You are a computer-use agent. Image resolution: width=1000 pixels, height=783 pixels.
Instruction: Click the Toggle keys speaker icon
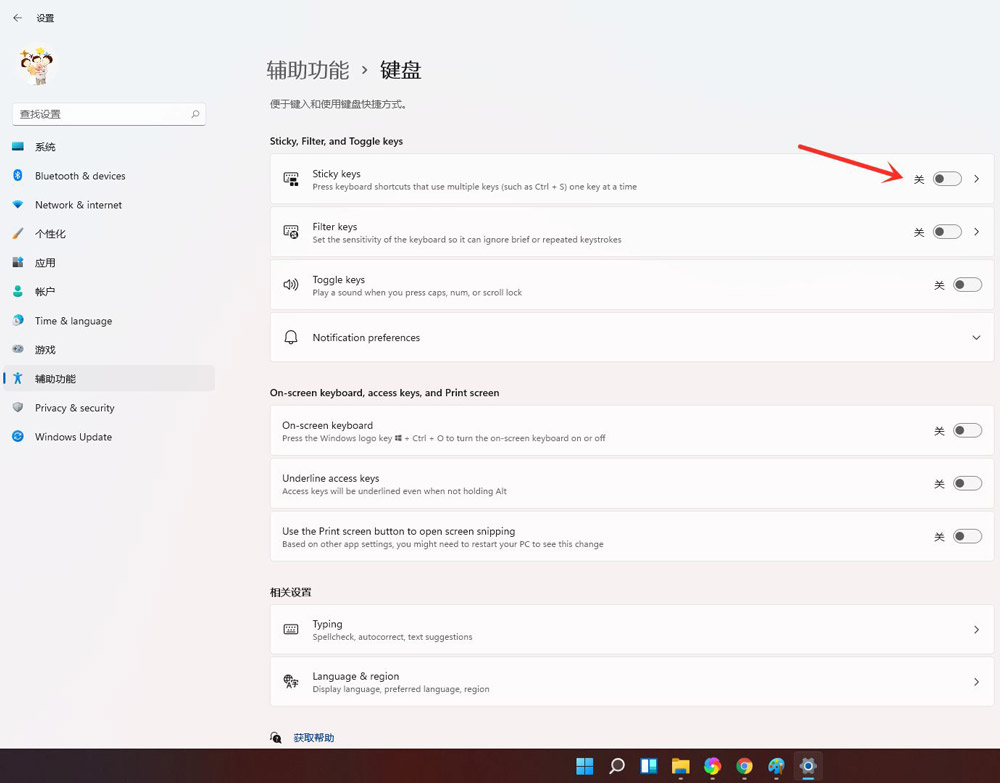(292, 284)
